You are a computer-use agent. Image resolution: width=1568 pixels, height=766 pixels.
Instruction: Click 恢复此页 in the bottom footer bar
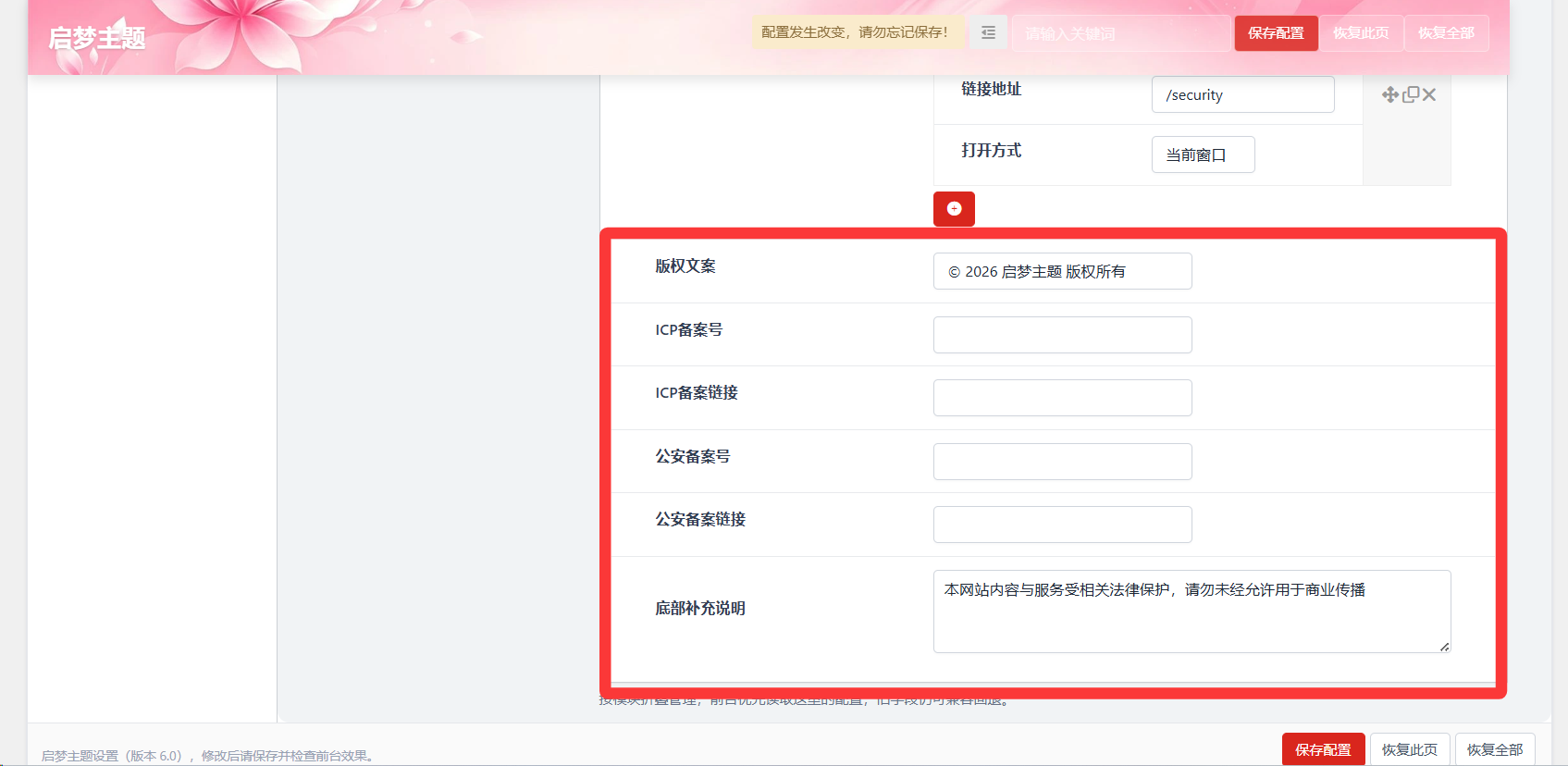tap(1409, 749)
